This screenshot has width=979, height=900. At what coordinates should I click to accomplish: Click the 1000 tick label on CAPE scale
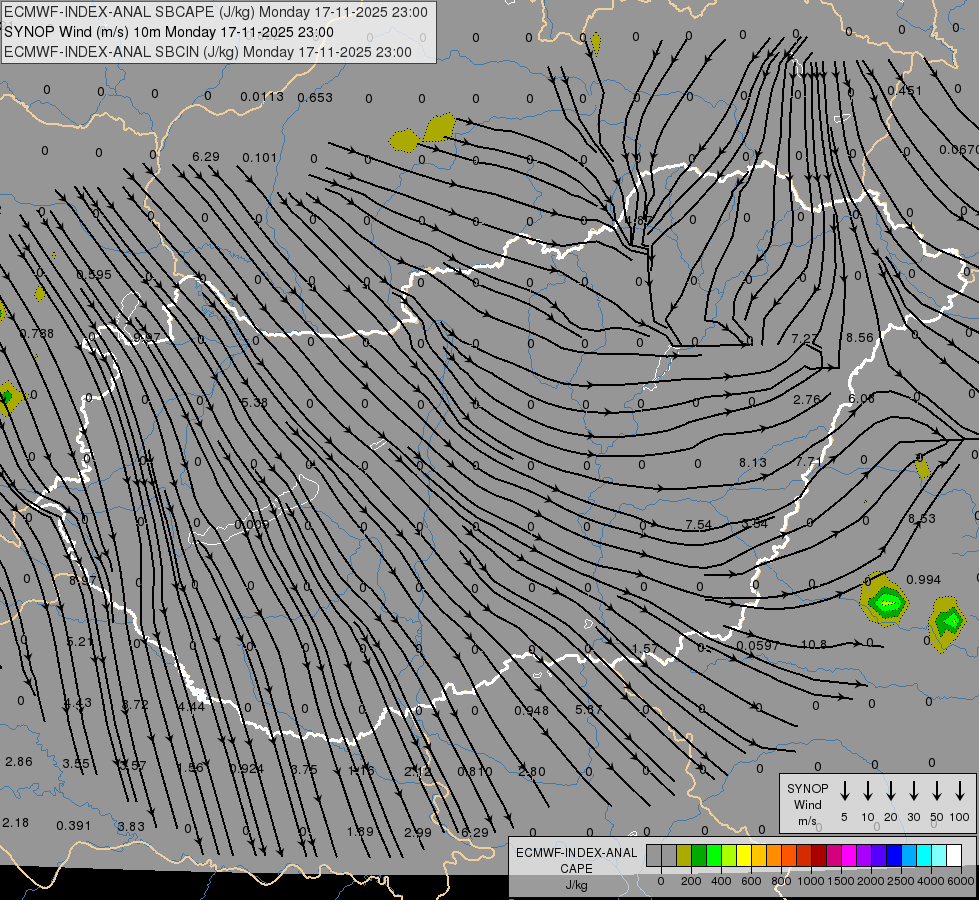click(811, 881)
